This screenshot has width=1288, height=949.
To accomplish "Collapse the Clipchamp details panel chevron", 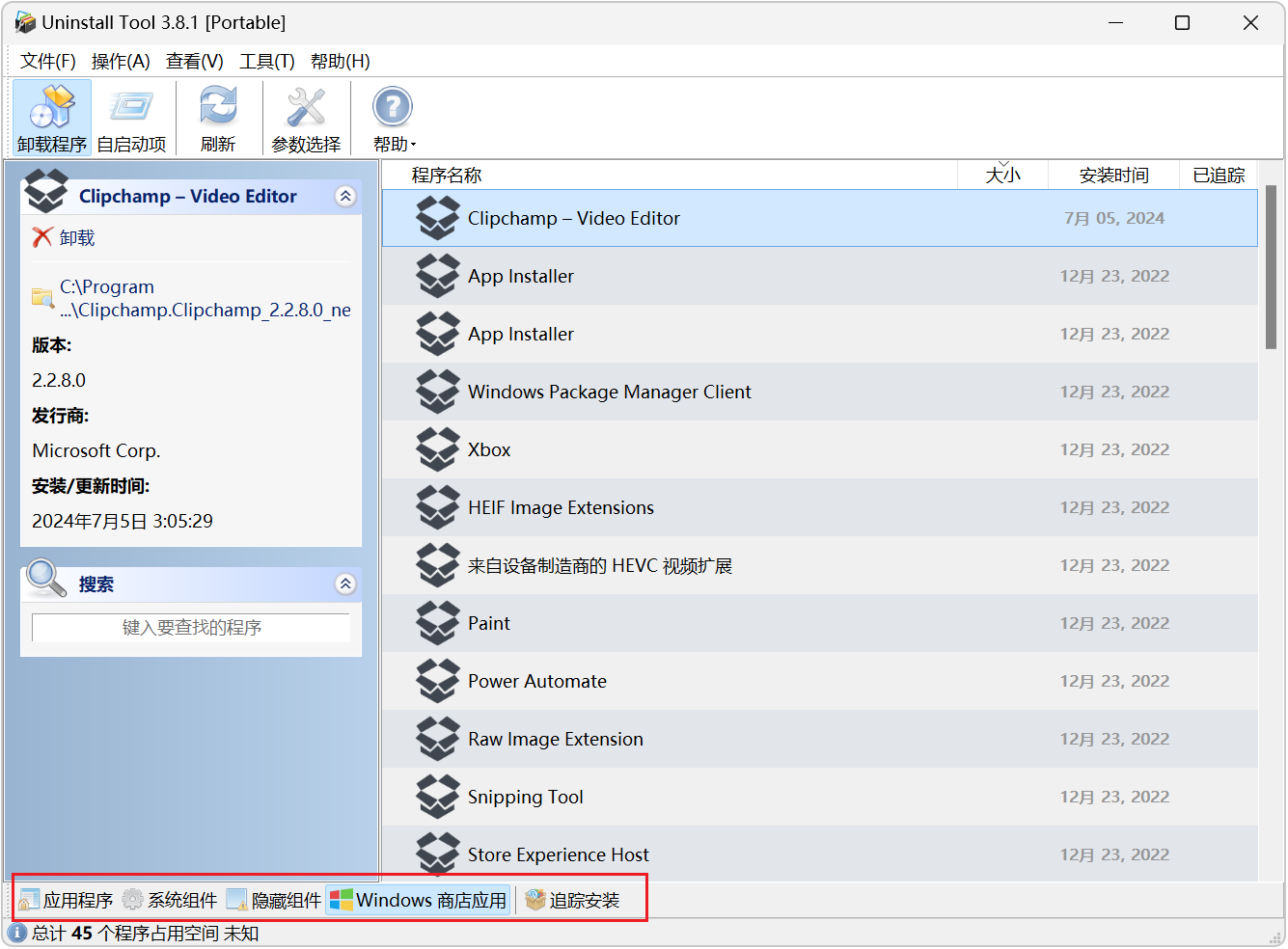I will click(345, 197).
